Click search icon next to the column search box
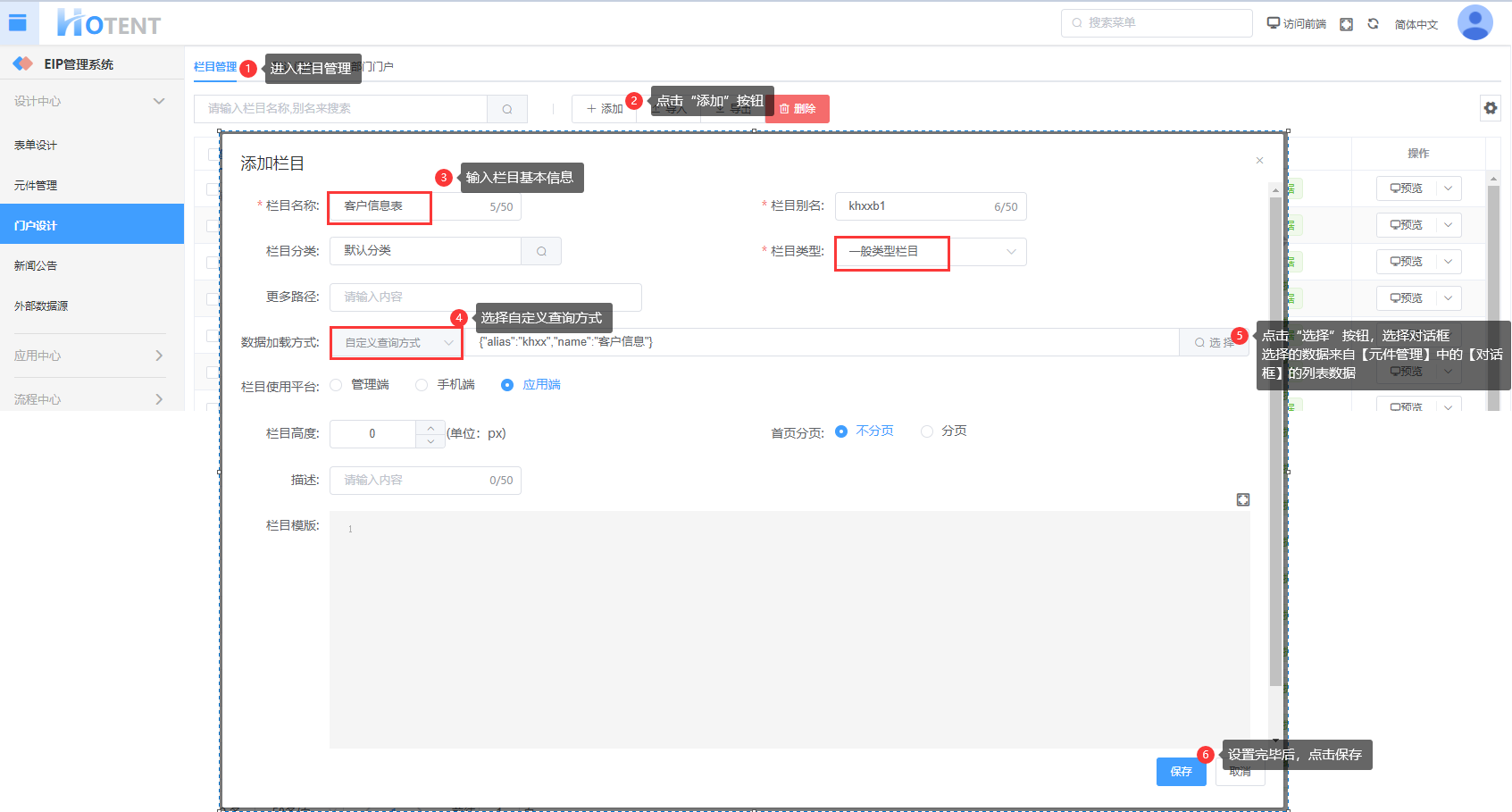 pos(507,109)
